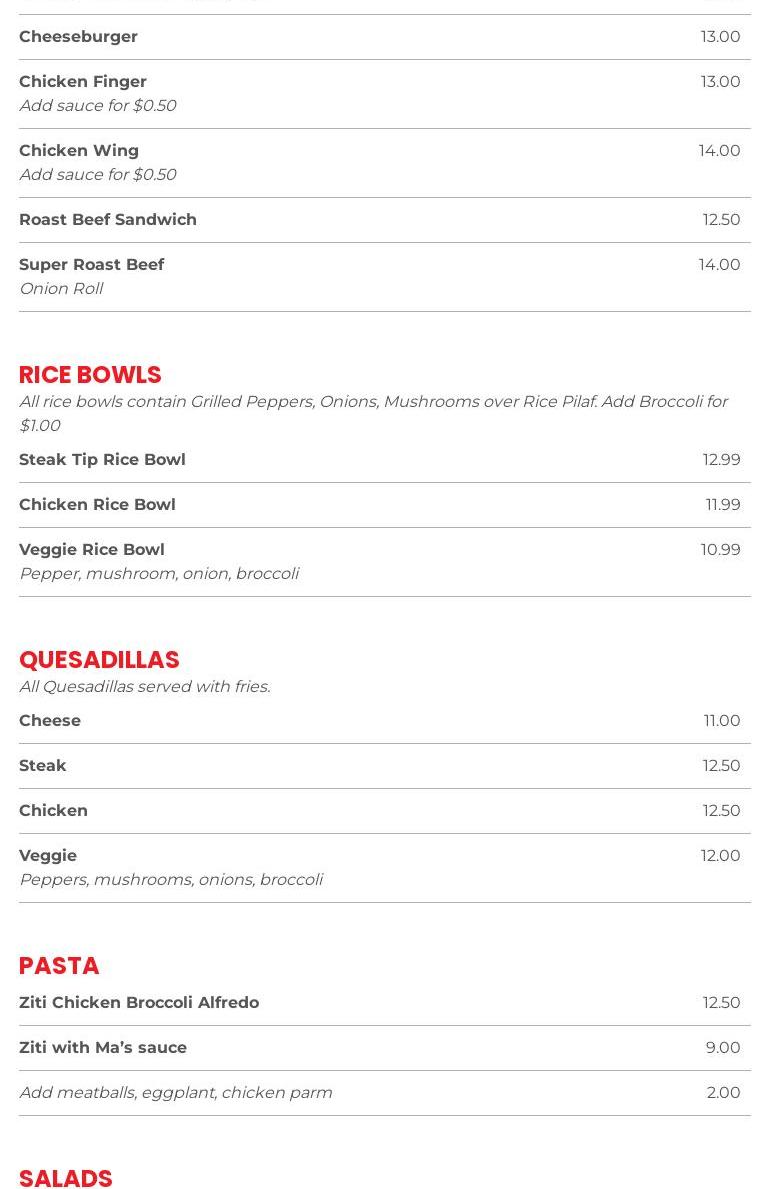Select the Chicken Finger item name
Viewport: 770px width, 1189px height.
pyautogui.click(x=83, y=82)
